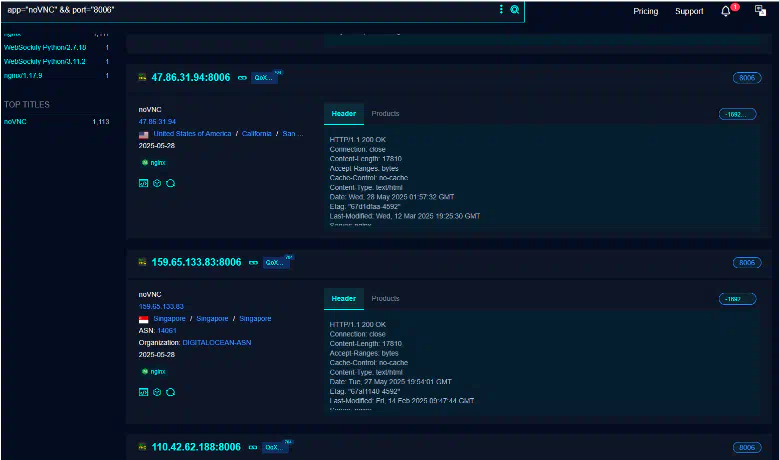Click the nginx green icon in 47.86.31.94 result
Image resolution: width=779 pixels, height=460 pixels.
point(145,162)
